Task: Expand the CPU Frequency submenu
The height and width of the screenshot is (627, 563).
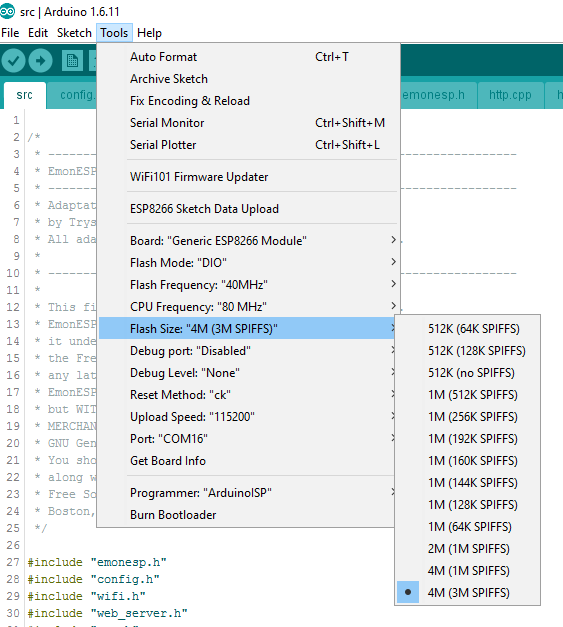Action: pyautogui.click(x=248, y=307)
